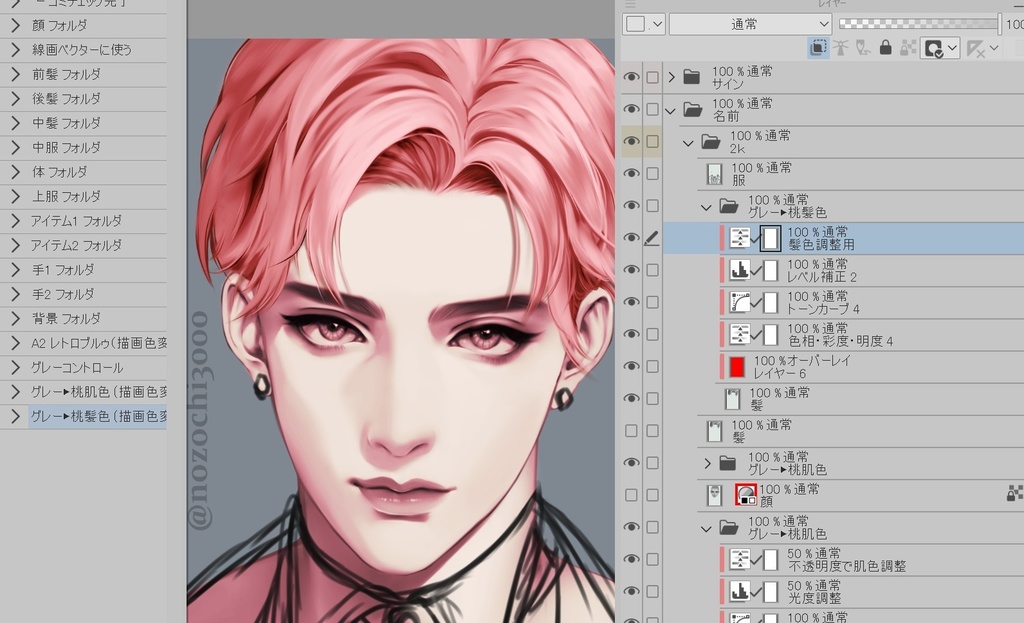
Task: Expand the 顔 フォルダ item in left list
Action: pyautogui.click(x=16, y=25)
